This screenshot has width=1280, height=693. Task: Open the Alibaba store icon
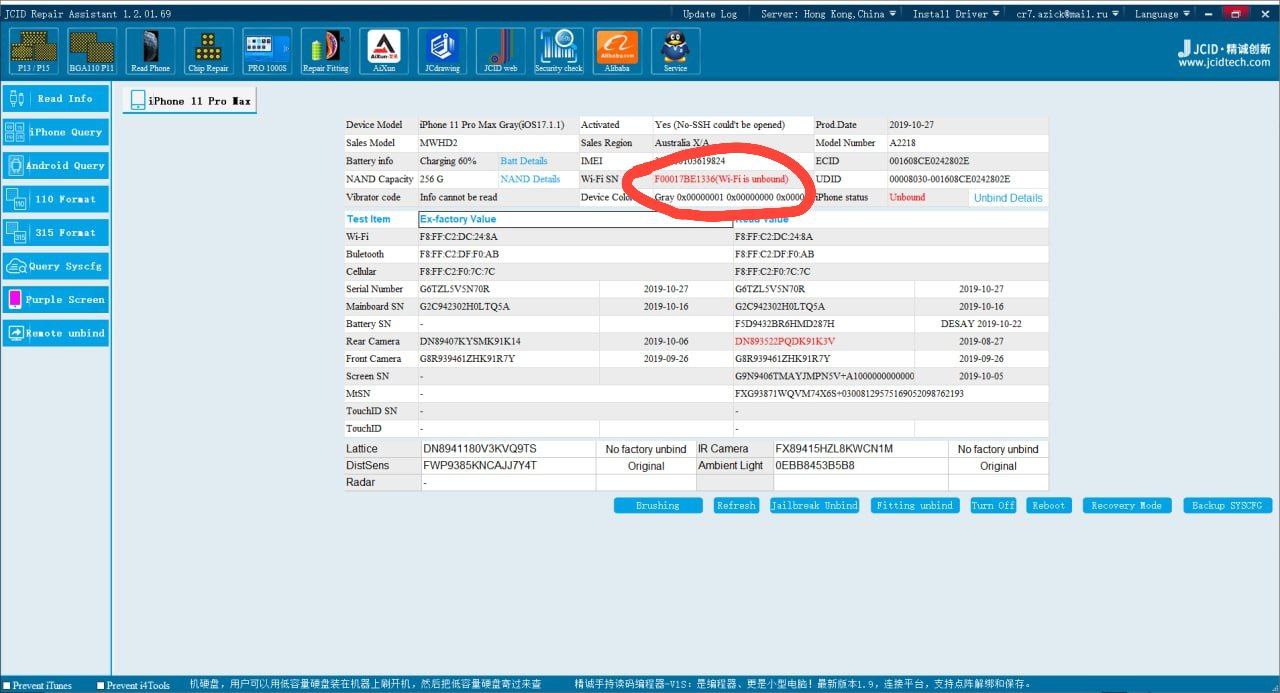(617, 50)
